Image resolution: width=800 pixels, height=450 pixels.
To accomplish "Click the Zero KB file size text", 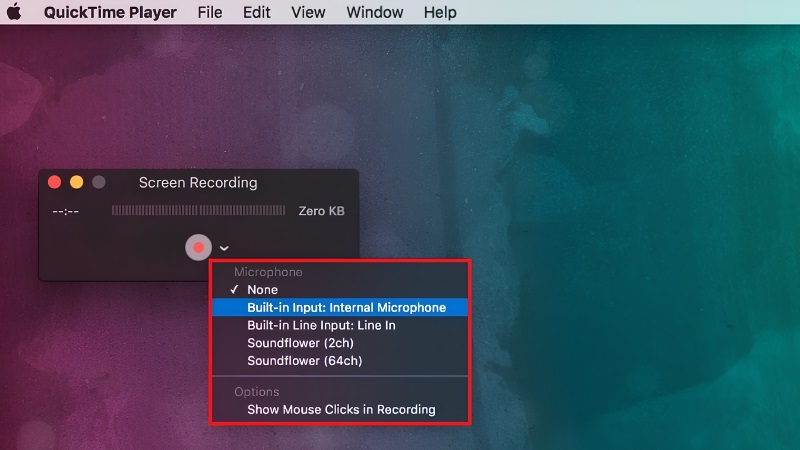I will pyautogui.click(x=321, y=211).
